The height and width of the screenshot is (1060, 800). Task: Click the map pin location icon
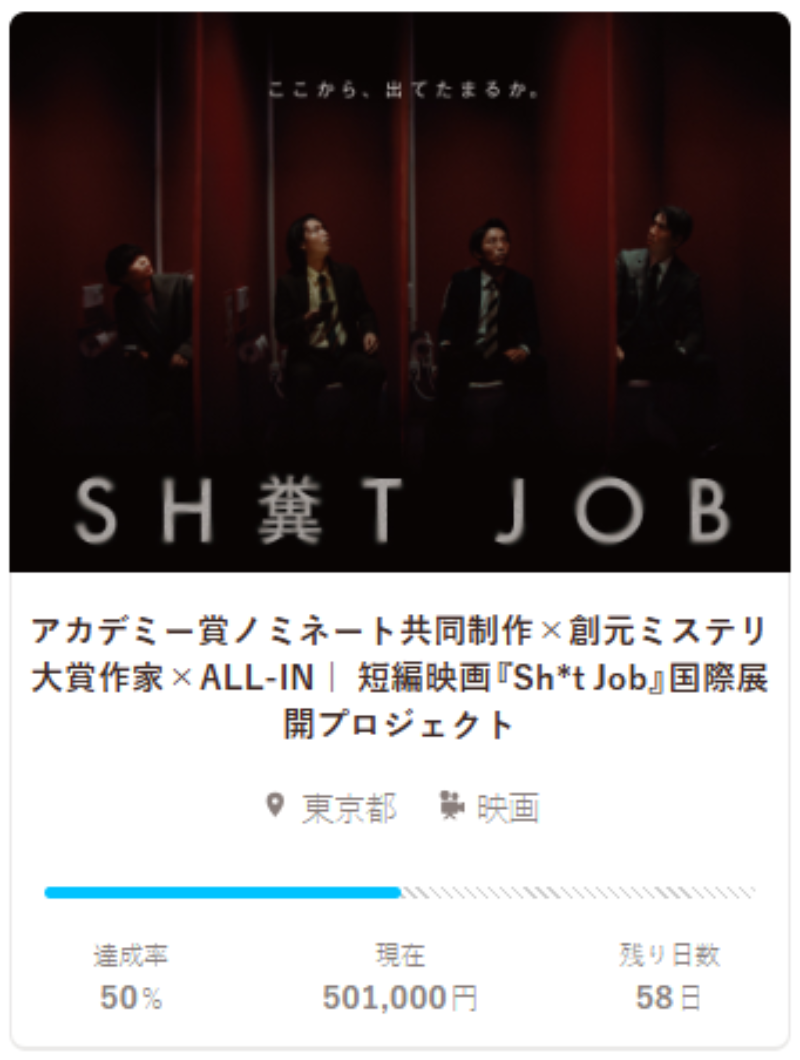(x=275, y=805)
